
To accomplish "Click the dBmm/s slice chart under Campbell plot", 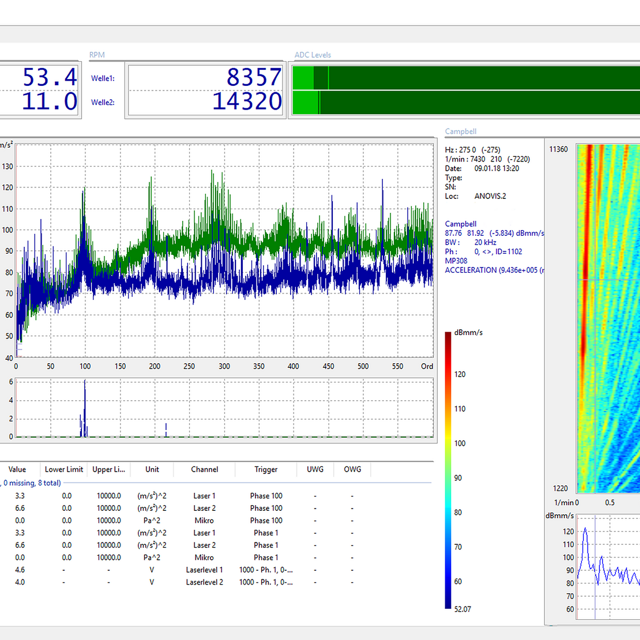I will tap(608, 567).
